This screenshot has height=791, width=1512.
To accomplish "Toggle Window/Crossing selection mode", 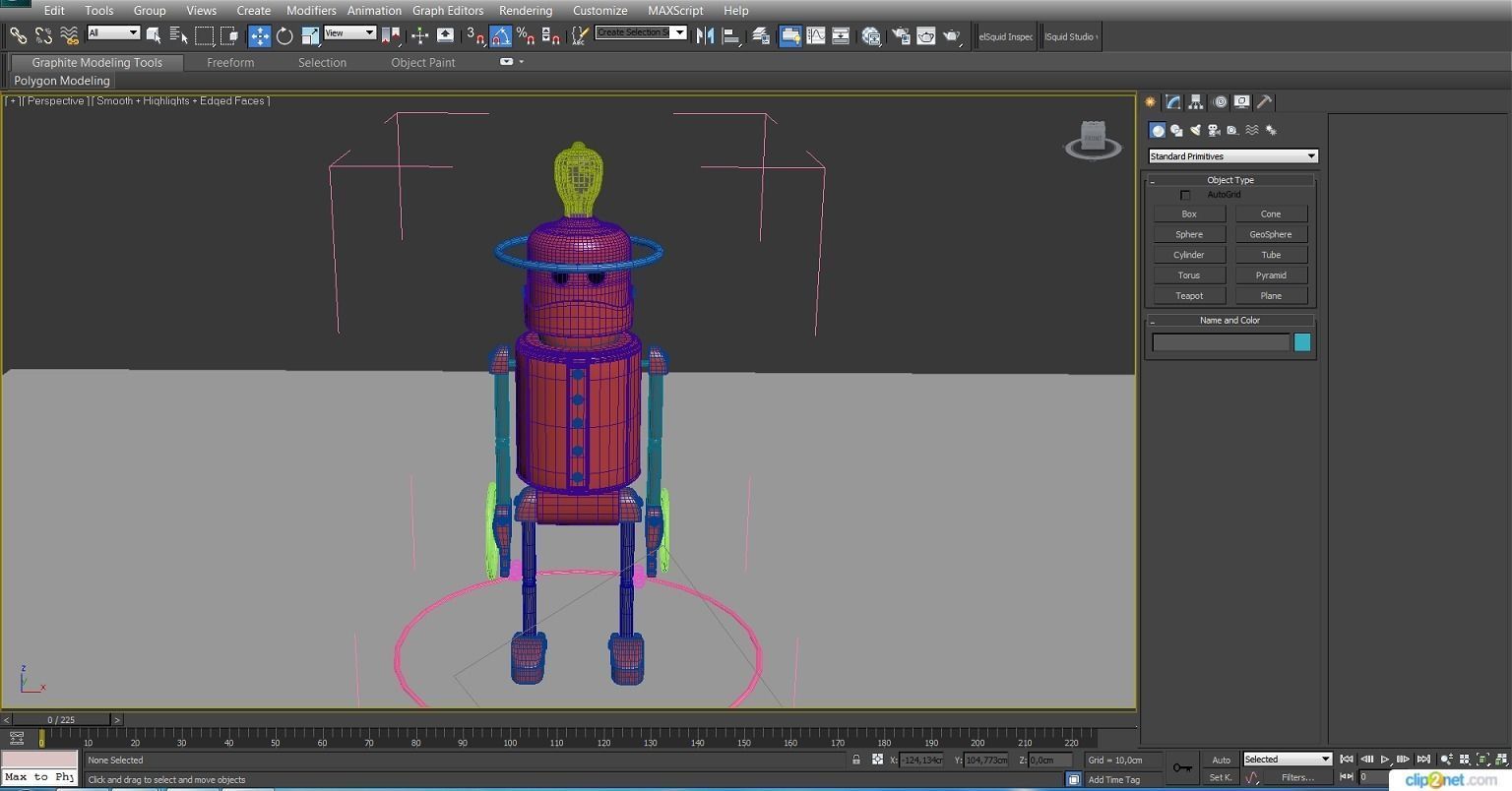I will (x=229, y=35).
